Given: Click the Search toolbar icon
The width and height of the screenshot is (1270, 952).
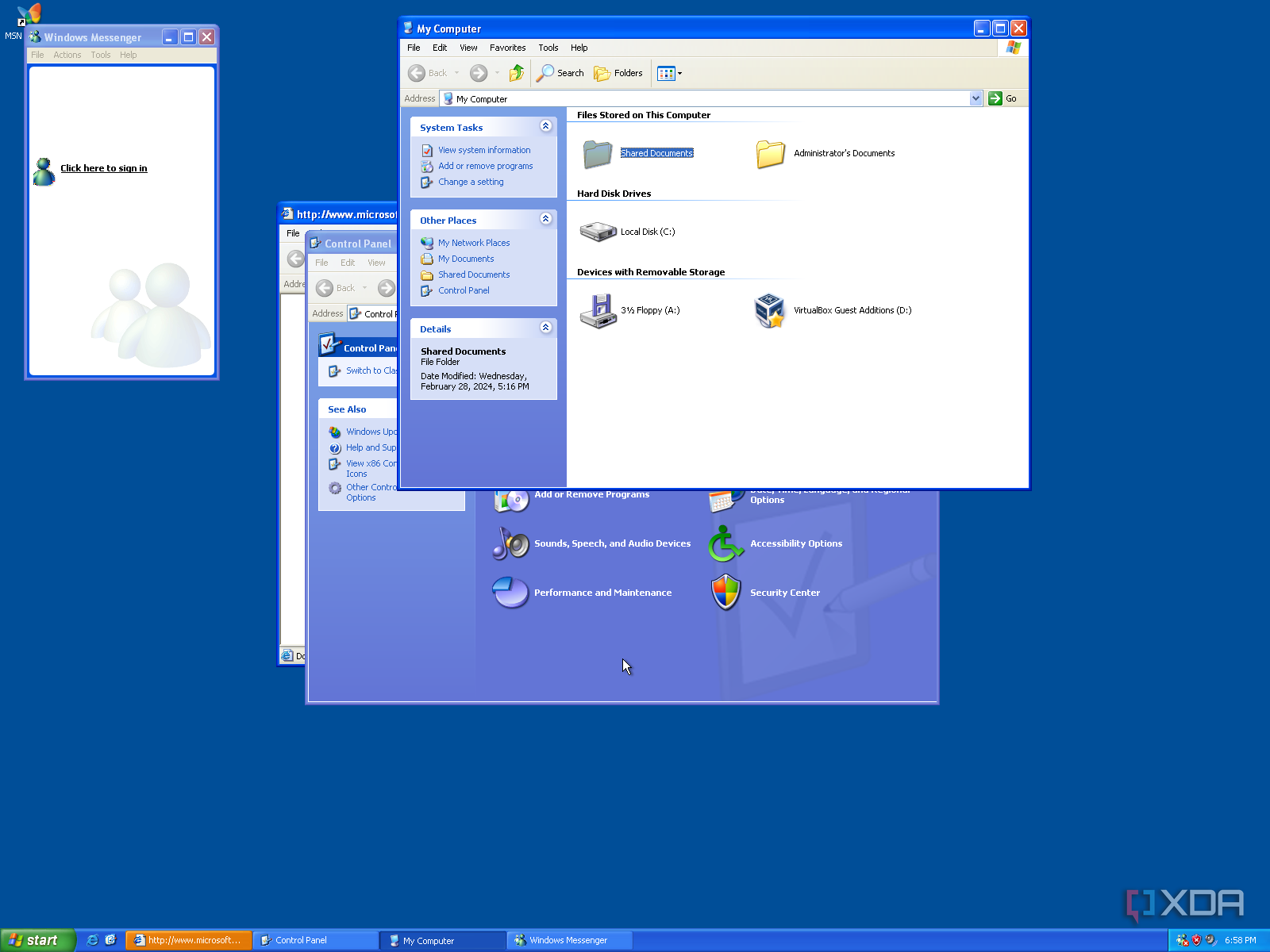Looking at the screenshot, I should click(560, 73).
